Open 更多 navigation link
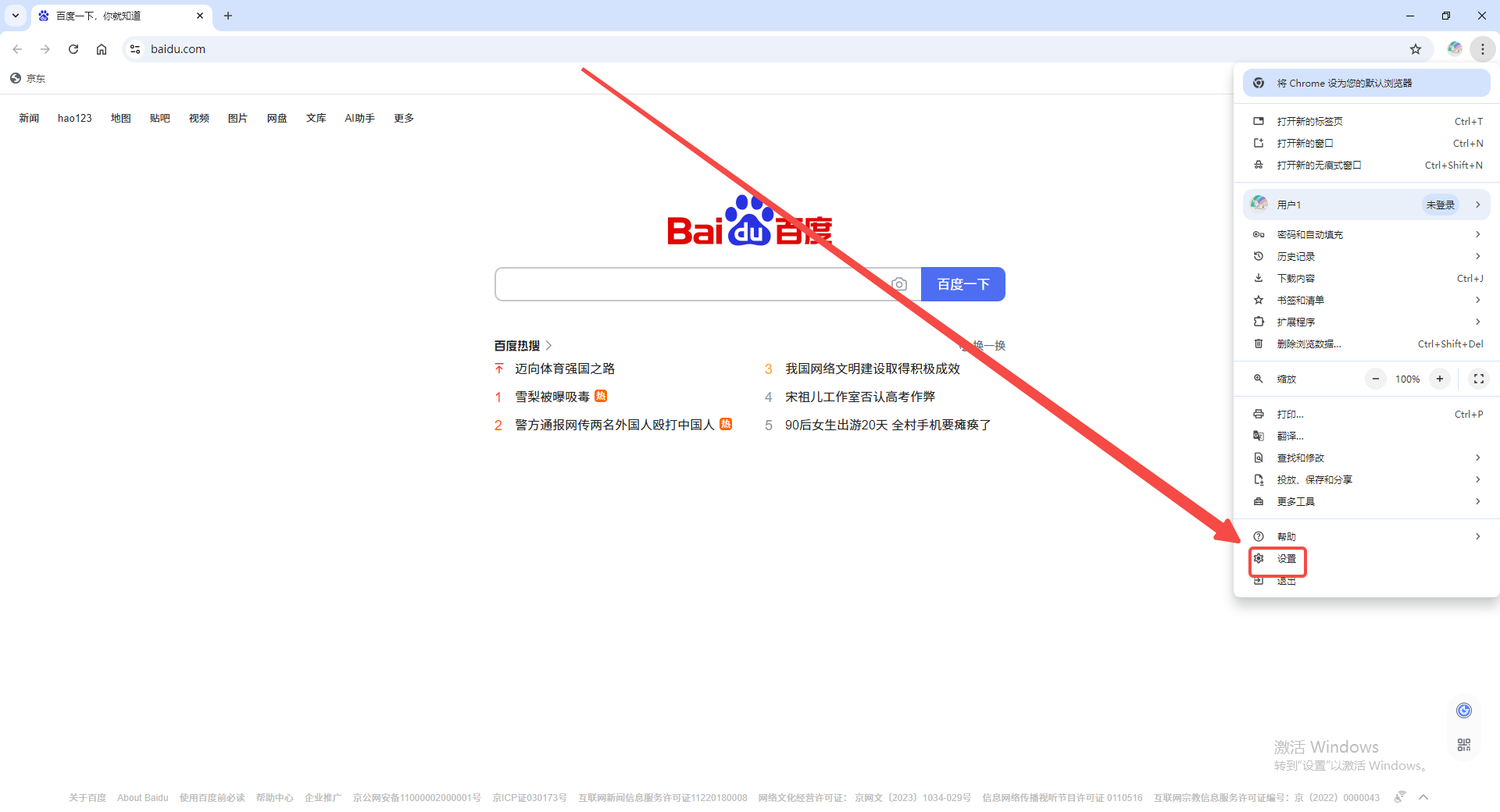Screen dimensions: 1500x812 pyautogui.click(x=404, y=118)
